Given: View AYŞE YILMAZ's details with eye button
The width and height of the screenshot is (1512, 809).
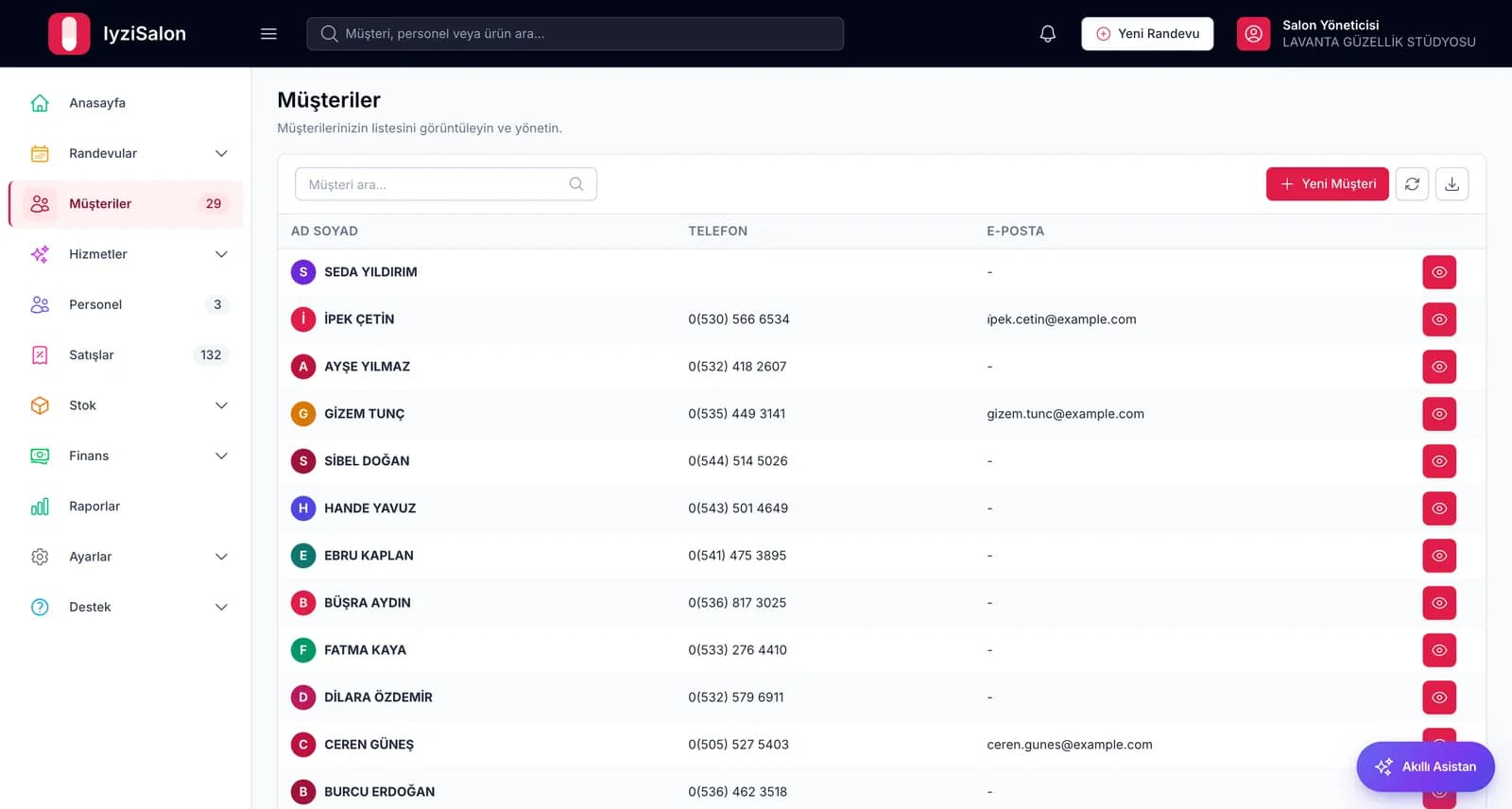Looking at the screenshot, I should point(1439,367).
